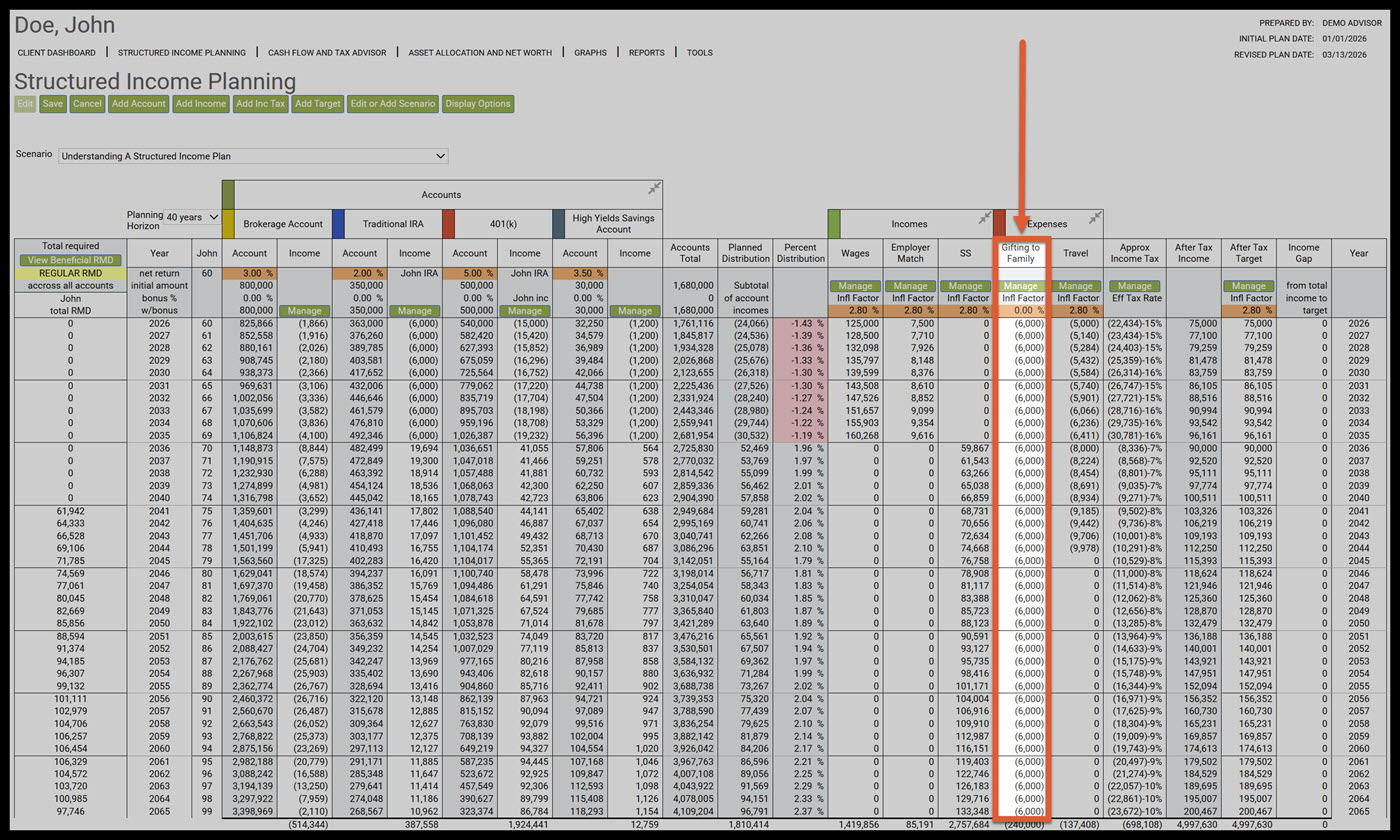This screenshot has height=840, width=1400.
Task: Manage the High Yields Savings income
Action: (635, 311)
